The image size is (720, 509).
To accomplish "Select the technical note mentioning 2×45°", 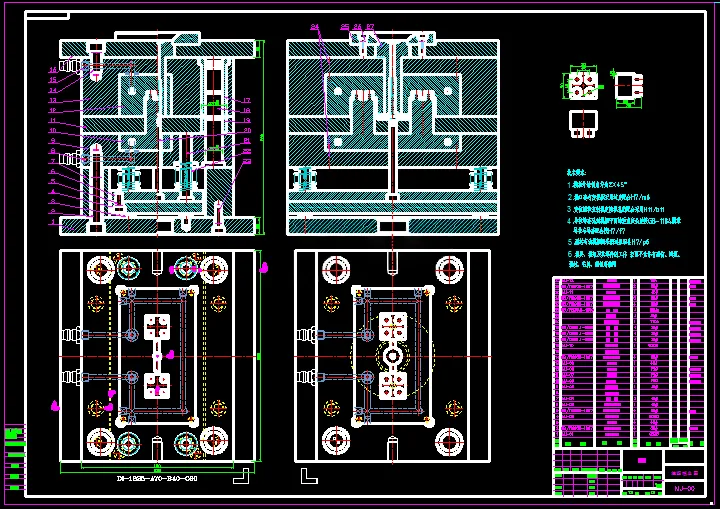I will pyautogui.click(x=597, y=185).
